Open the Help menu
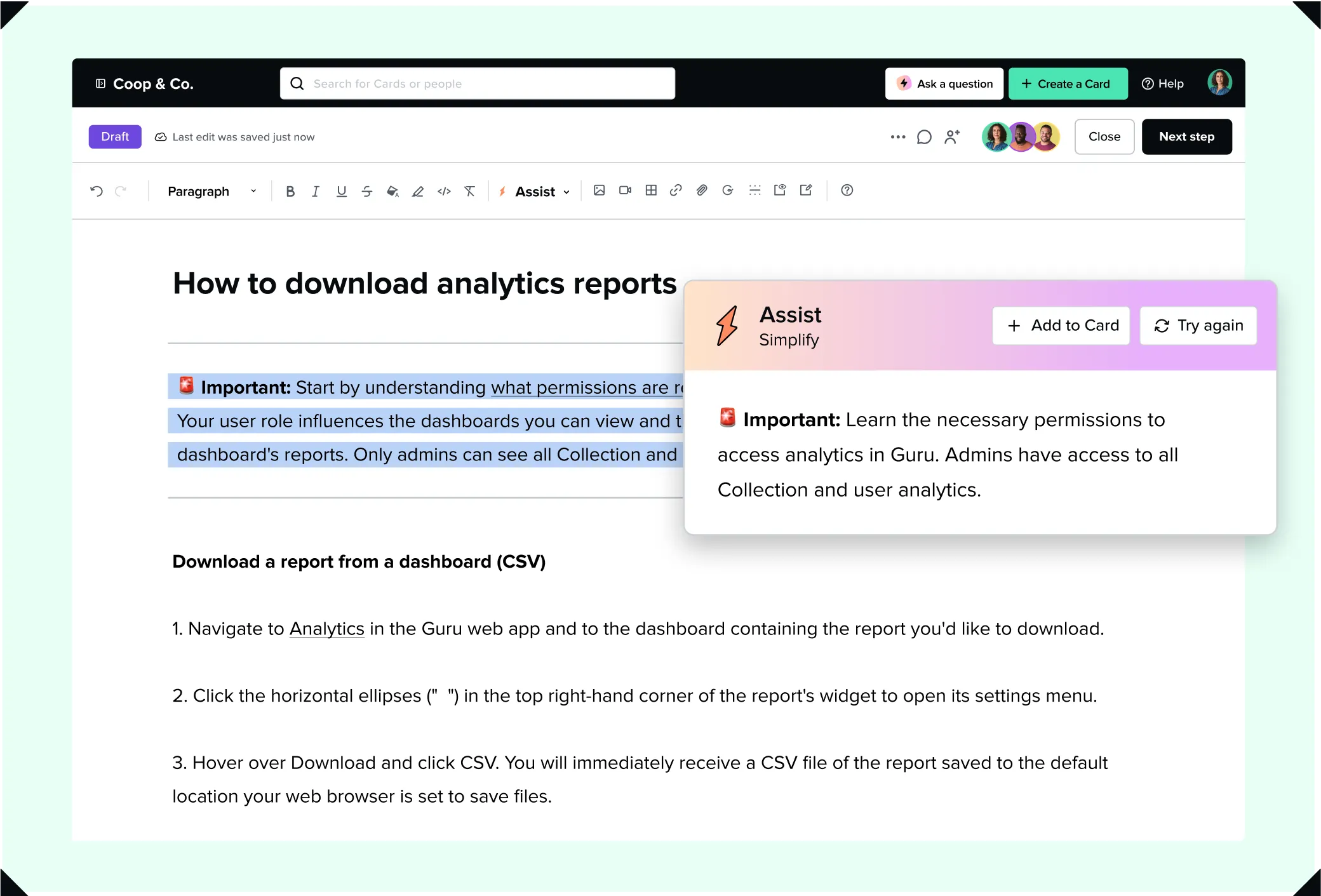 [x=1163, y=83]
